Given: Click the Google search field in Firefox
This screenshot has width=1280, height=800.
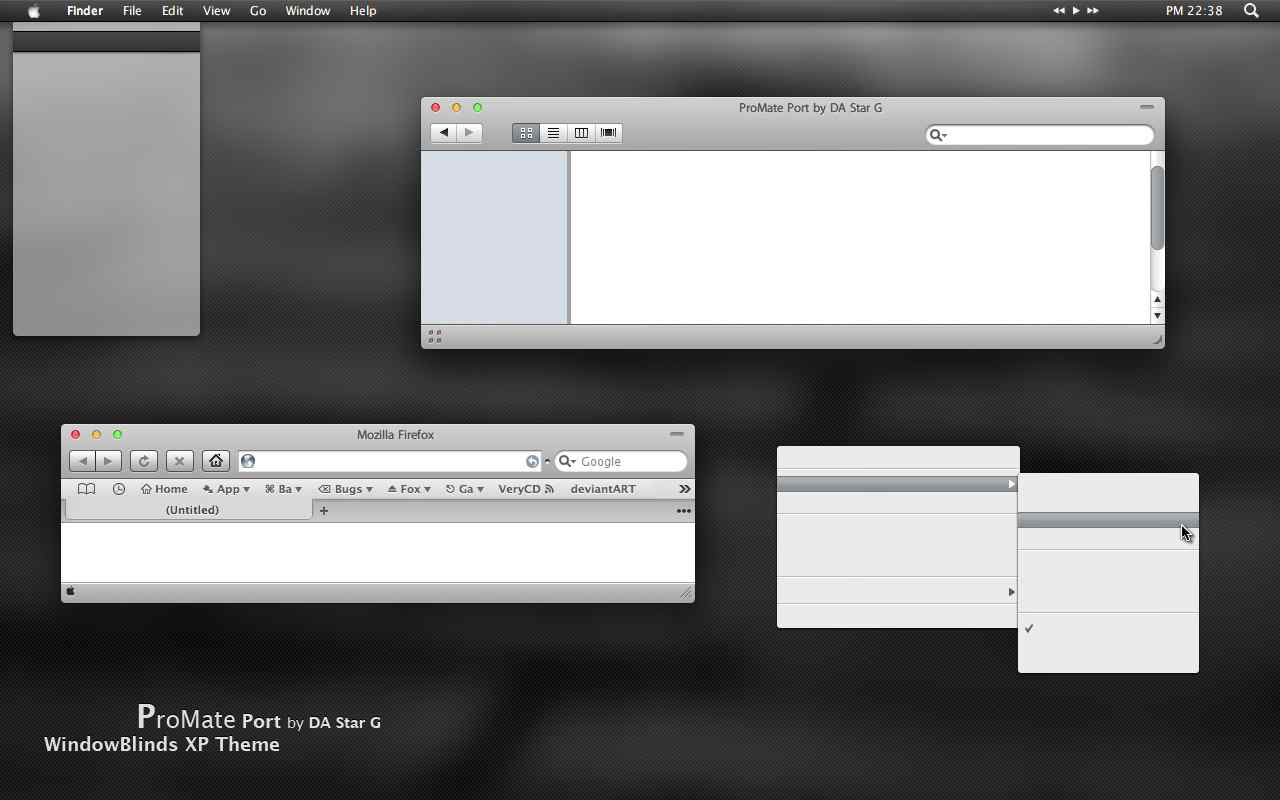Looking at the screenshot, I should 621,461.
